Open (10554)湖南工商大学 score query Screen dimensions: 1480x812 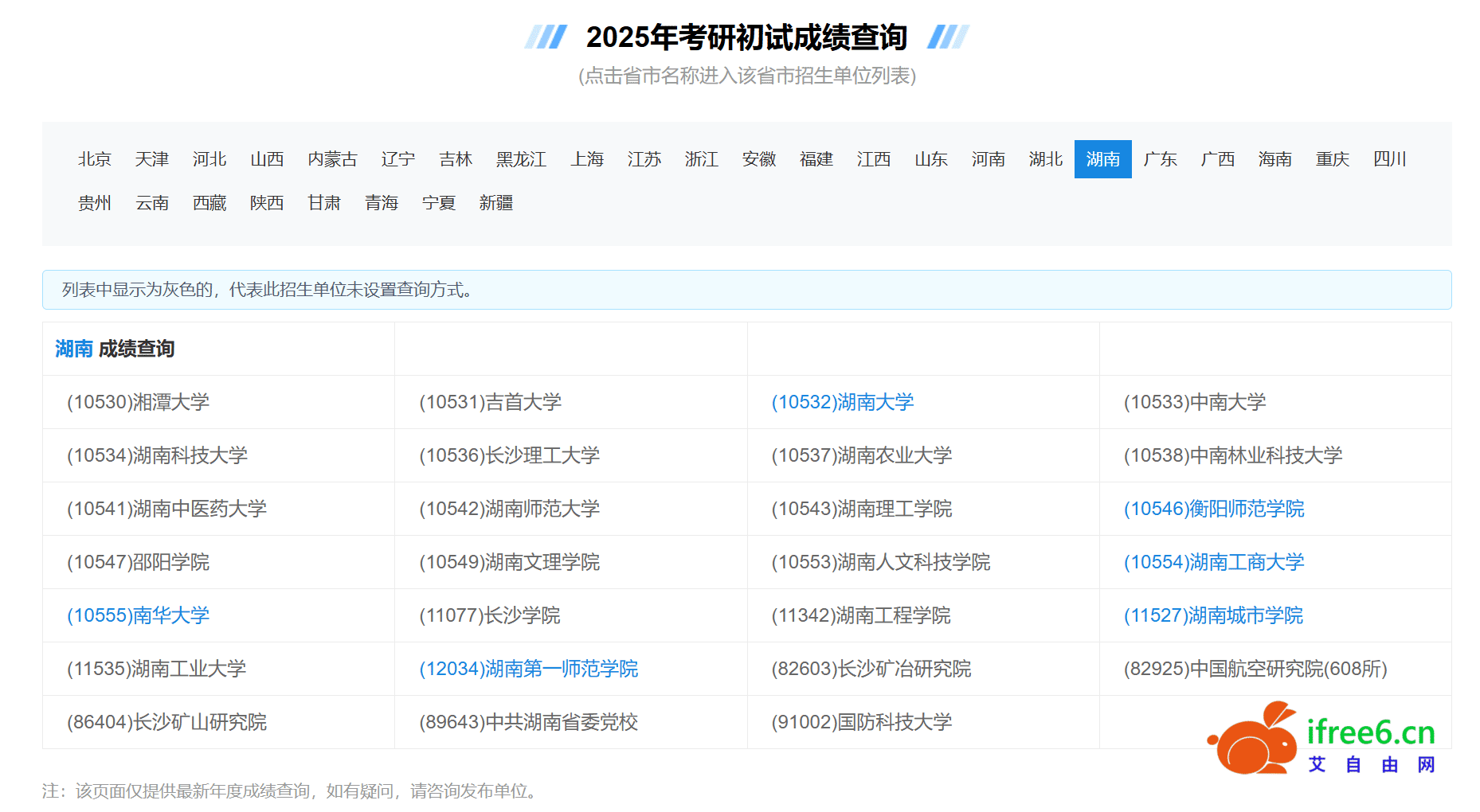1213,562
